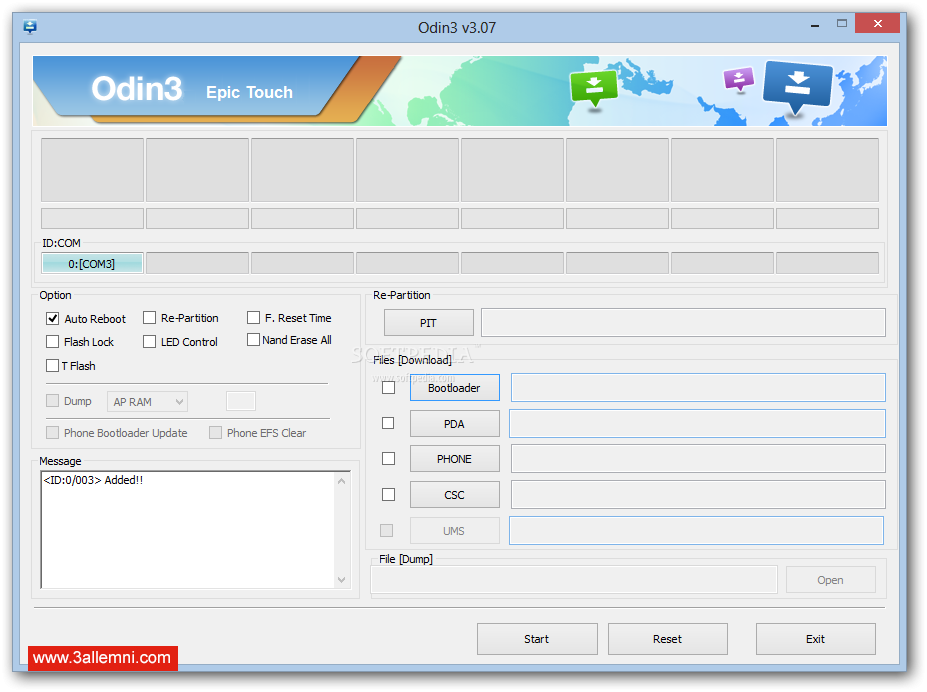Select the CSC file button
Viewport: 927px width, 692px height.
[454, 495]
